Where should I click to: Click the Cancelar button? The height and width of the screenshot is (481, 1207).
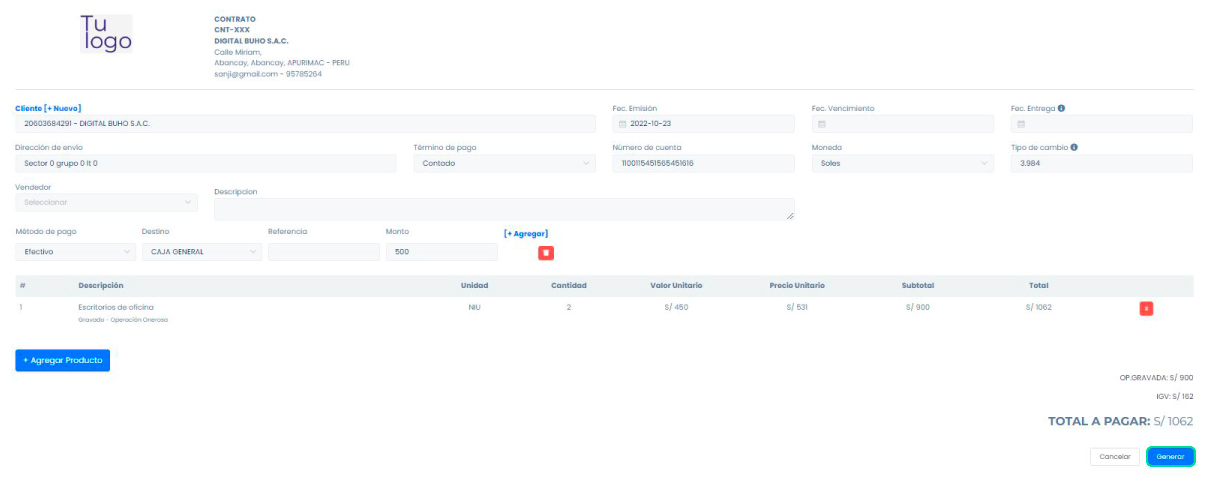[x=1114, y=456]
